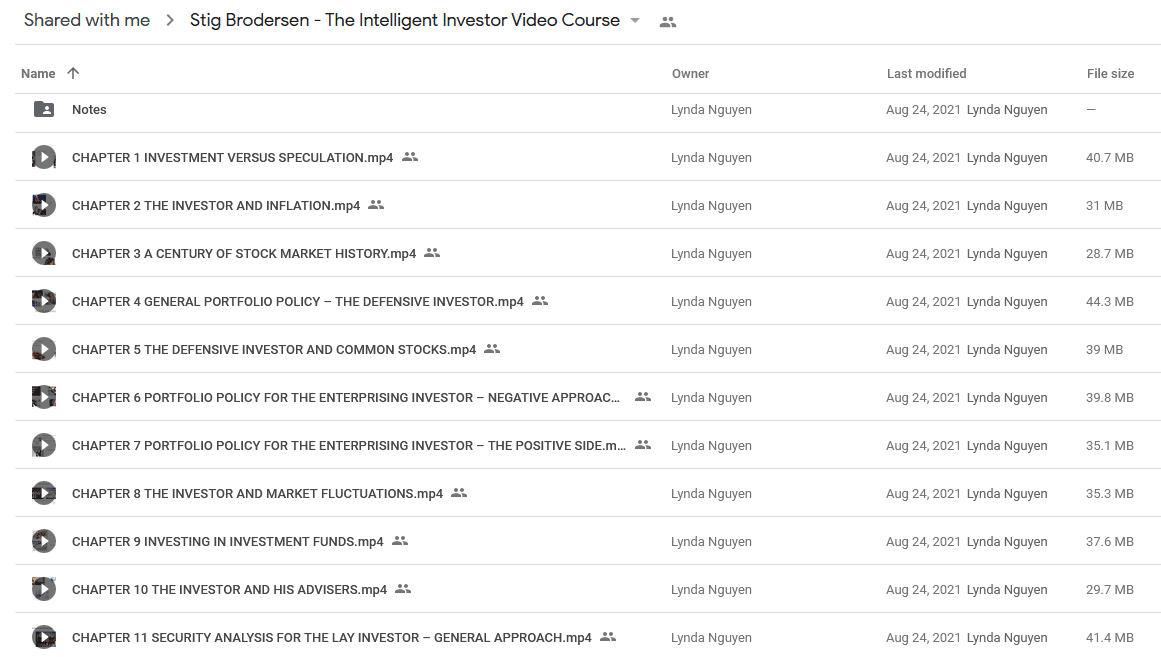Click the 31 MB file size value
Screen dimensions: 1161x657
pos(1105,206)
